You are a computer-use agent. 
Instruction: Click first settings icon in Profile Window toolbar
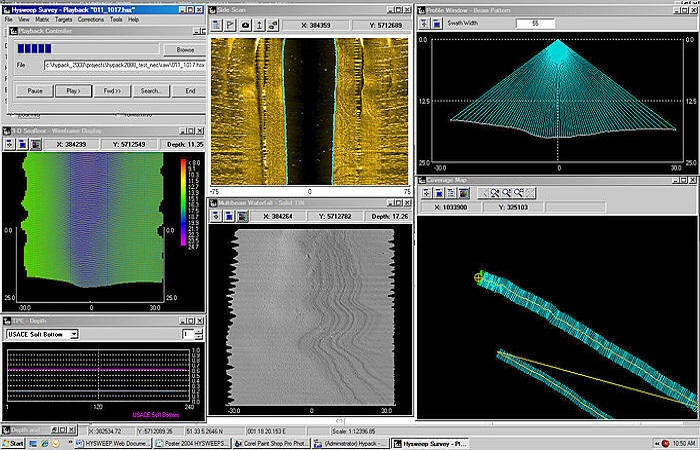[x=424, y=23]
